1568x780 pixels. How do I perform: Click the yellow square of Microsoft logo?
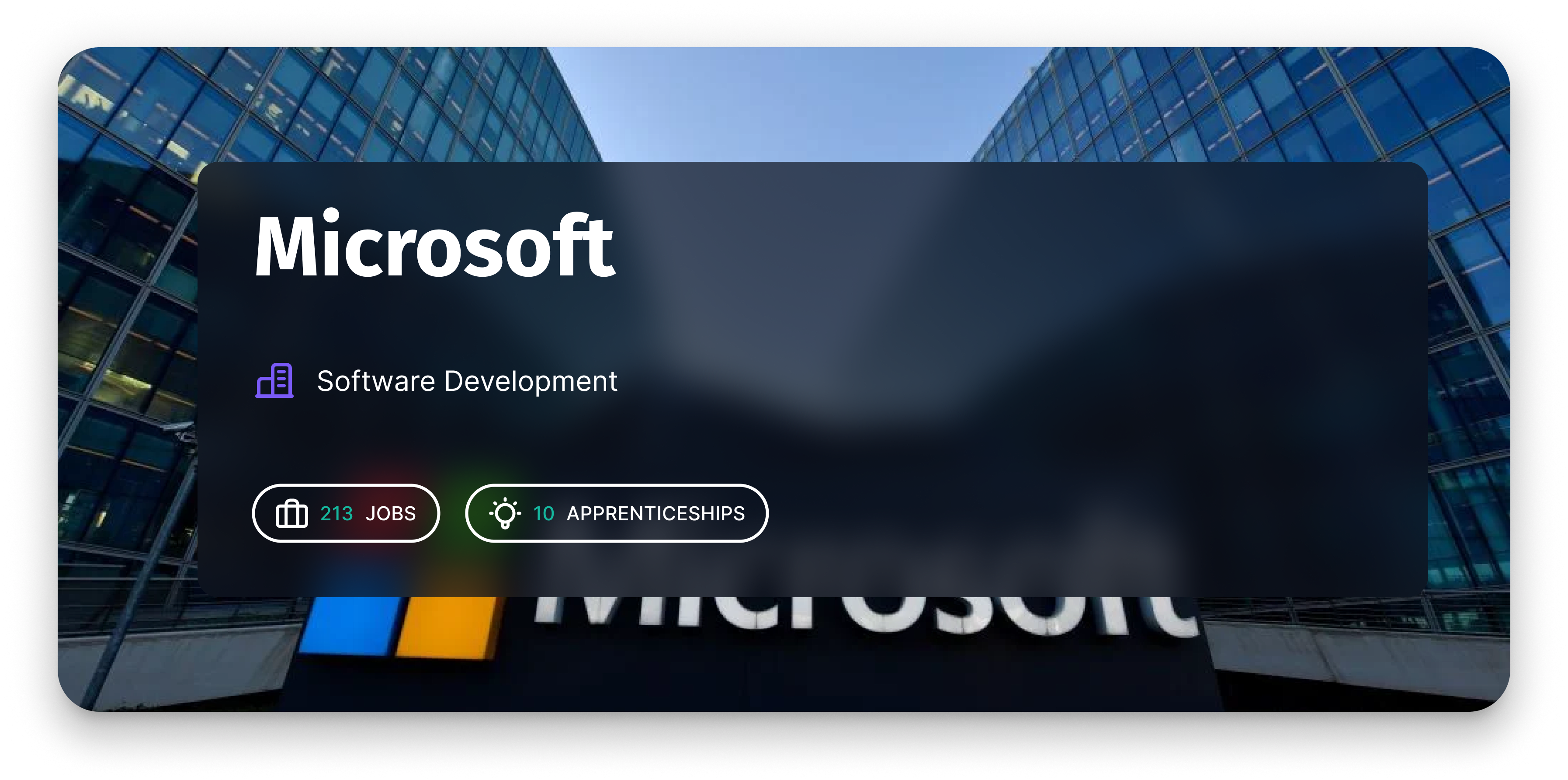(448, 627)
